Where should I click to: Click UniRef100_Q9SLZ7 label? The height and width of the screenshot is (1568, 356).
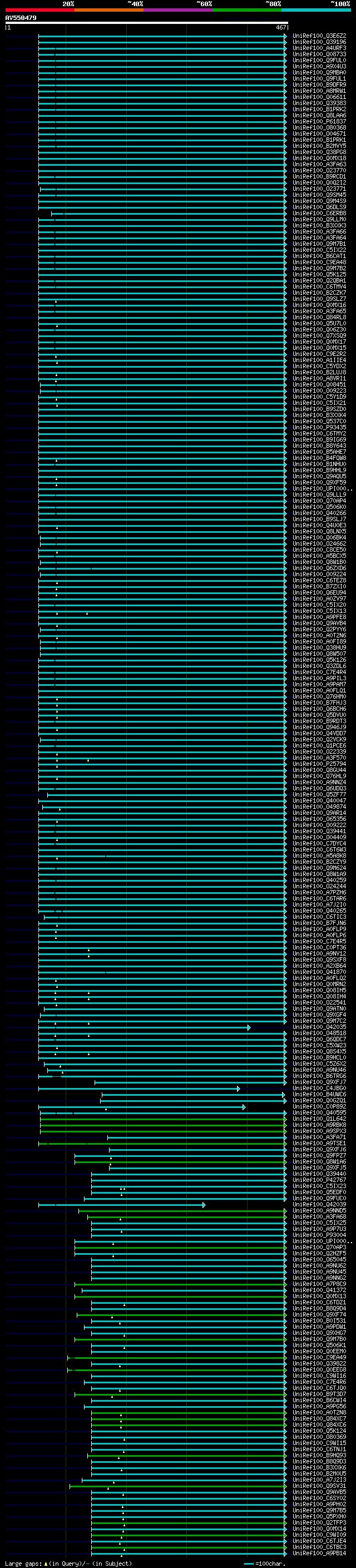[319, 299]
